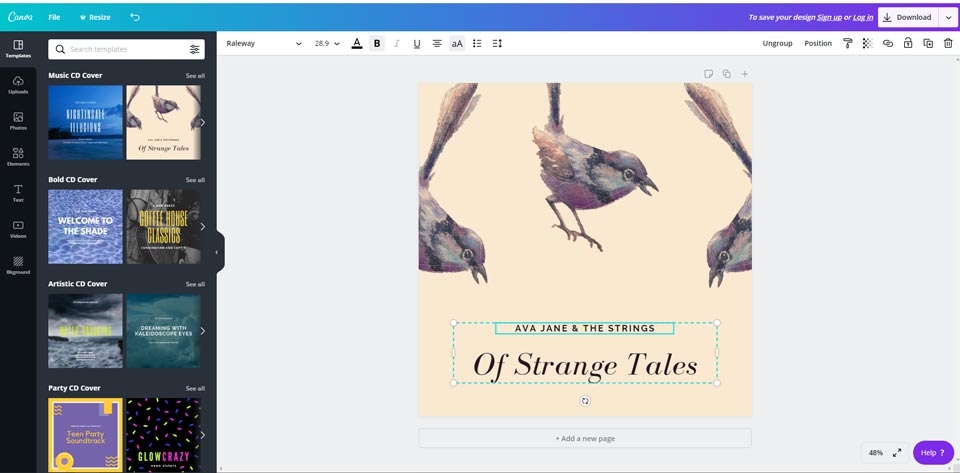Open the Uploads panel in sidebar

pos(18,85)
